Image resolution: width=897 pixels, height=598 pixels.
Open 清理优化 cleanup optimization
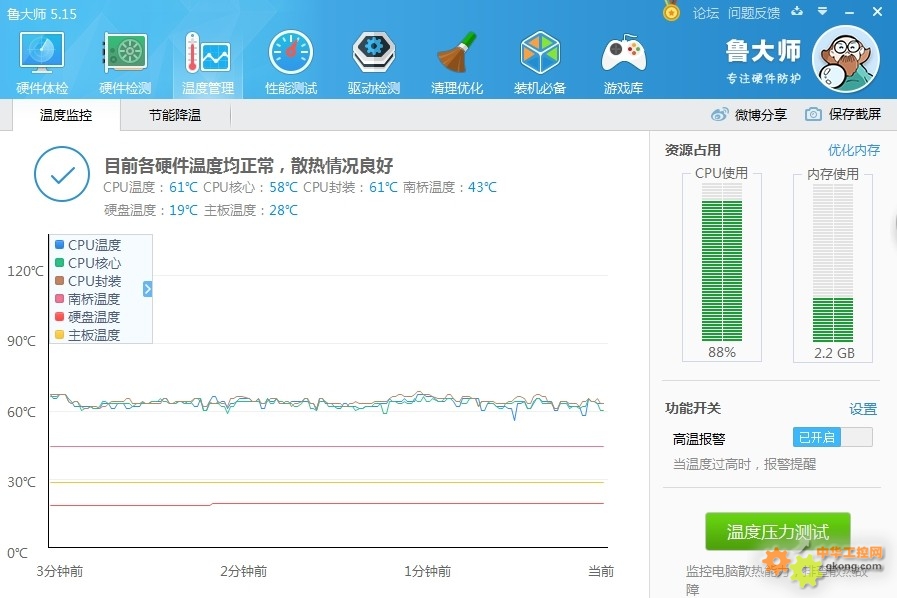pyautogui.click(x=457, y=62)
